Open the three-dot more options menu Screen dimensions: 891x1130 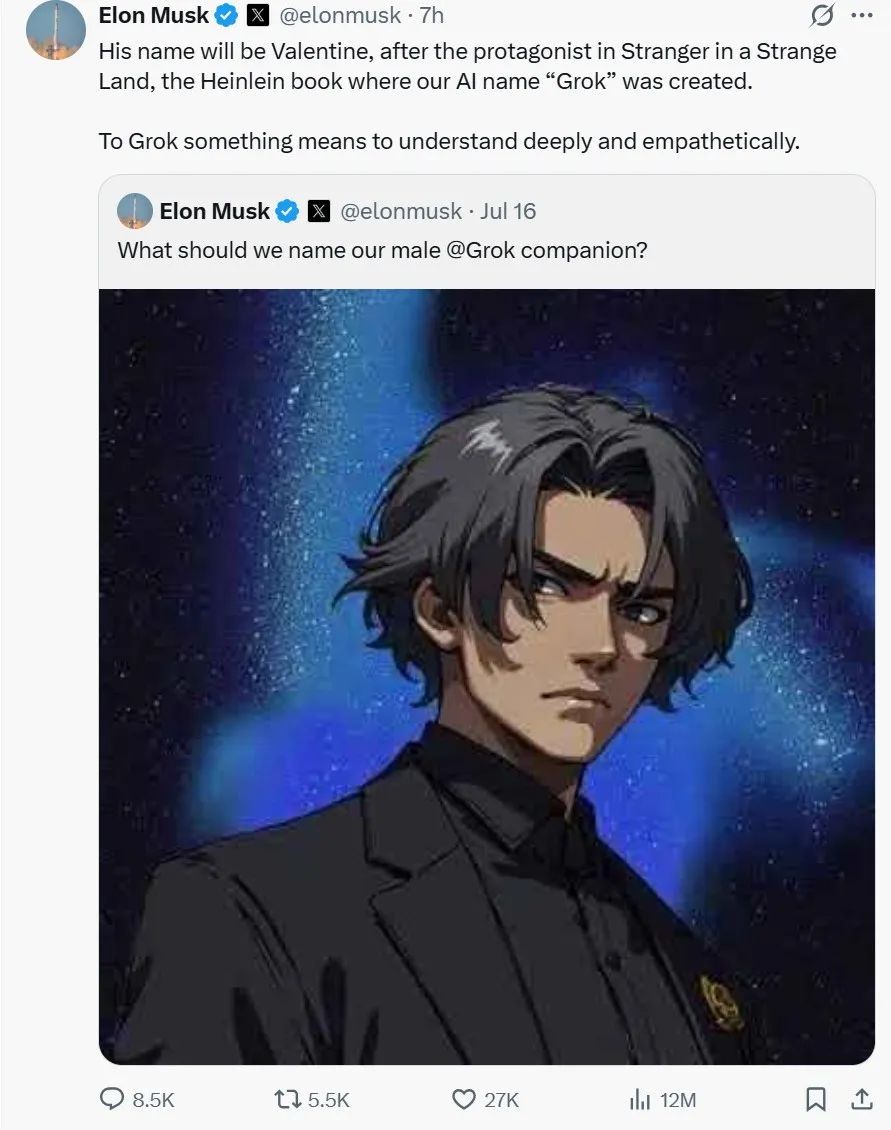pyautogui.click(x=862, y=15)
